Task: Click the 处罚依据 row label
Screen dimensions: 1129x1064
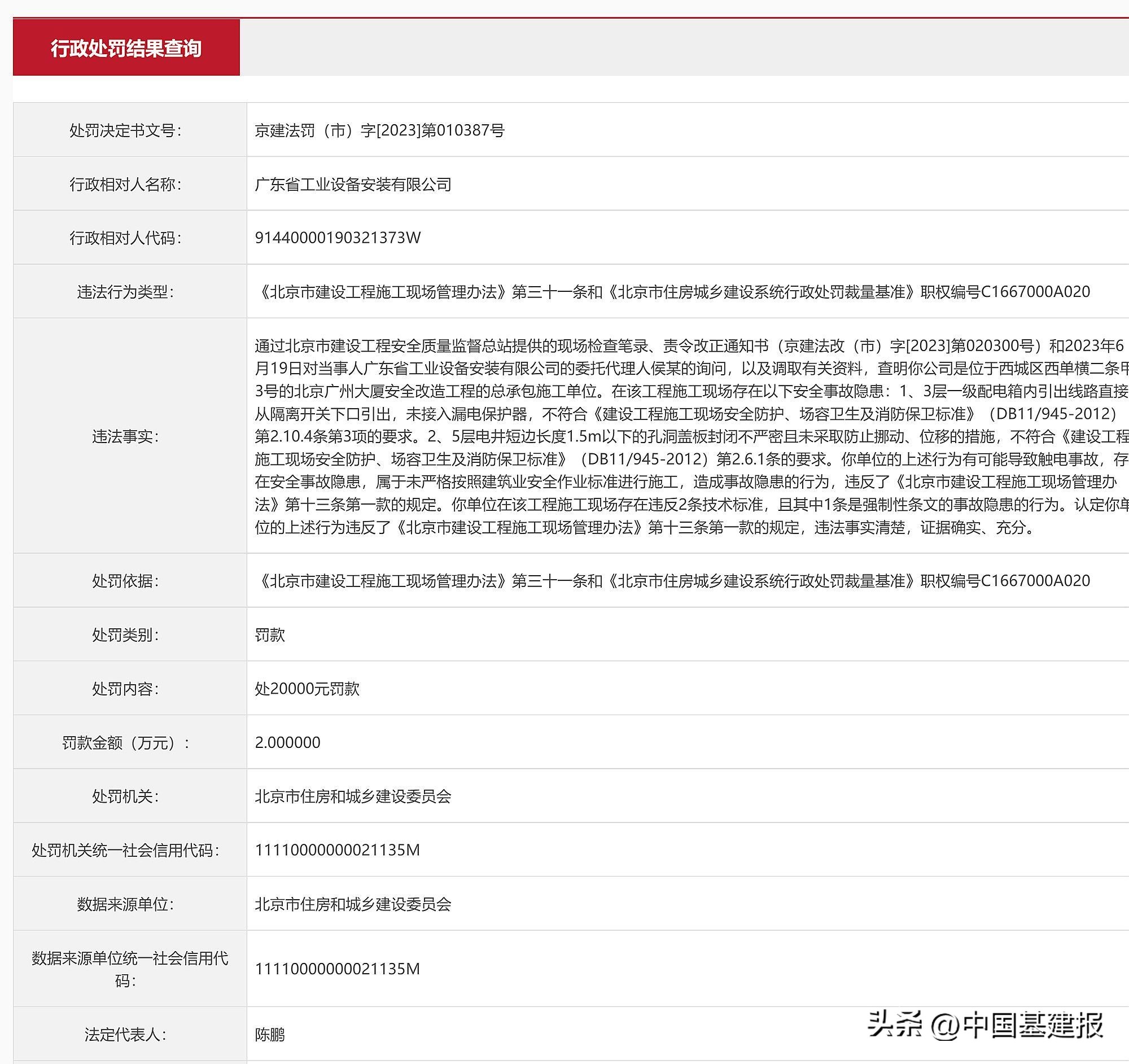Action: [128, 580]
